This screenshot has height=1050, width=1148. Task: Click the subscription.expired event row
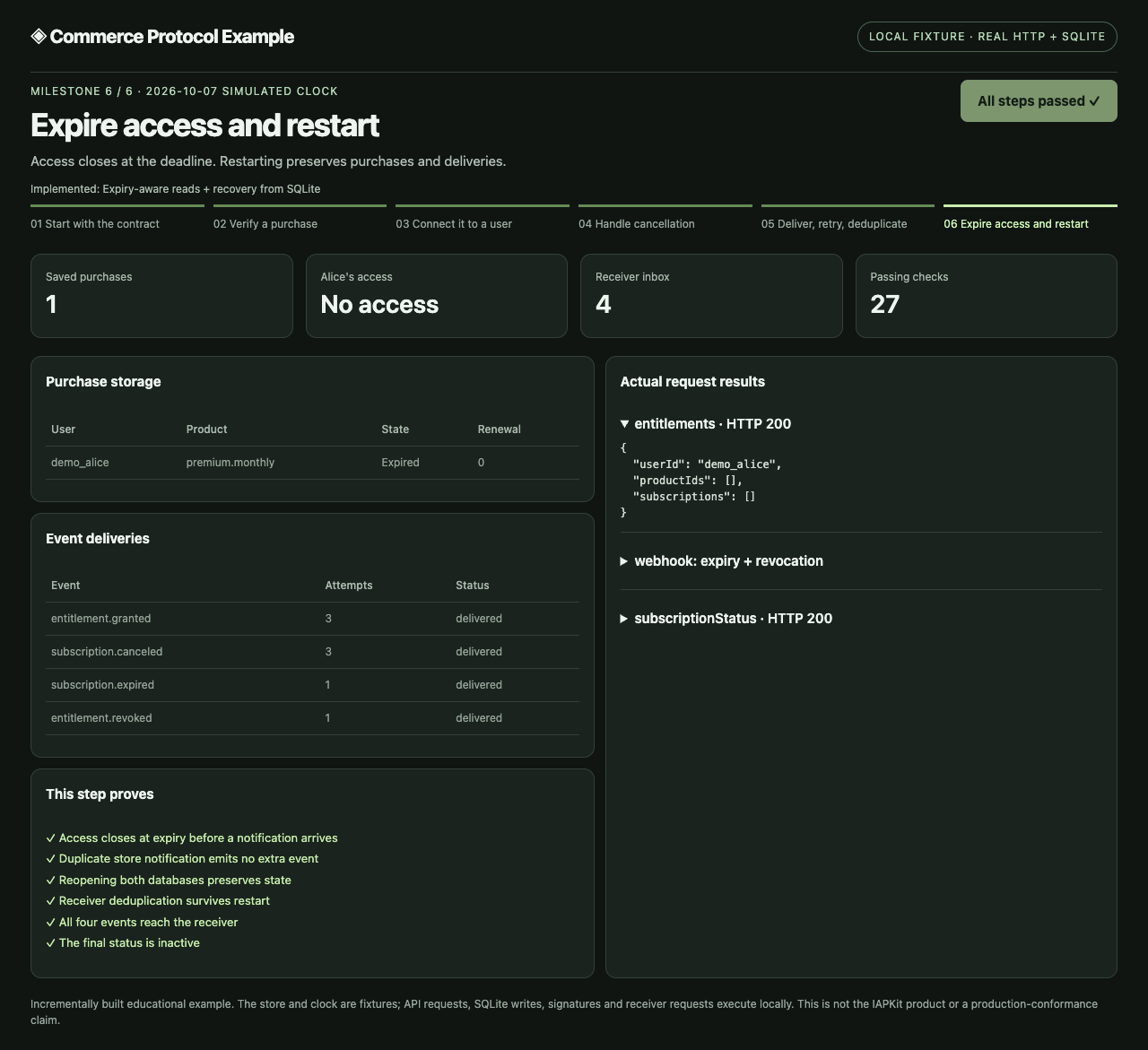click(312, 685)
